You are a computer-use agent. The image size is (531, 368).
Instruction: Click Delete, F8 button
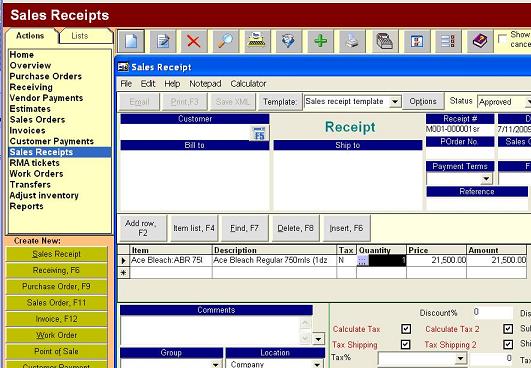coord(296,228)
